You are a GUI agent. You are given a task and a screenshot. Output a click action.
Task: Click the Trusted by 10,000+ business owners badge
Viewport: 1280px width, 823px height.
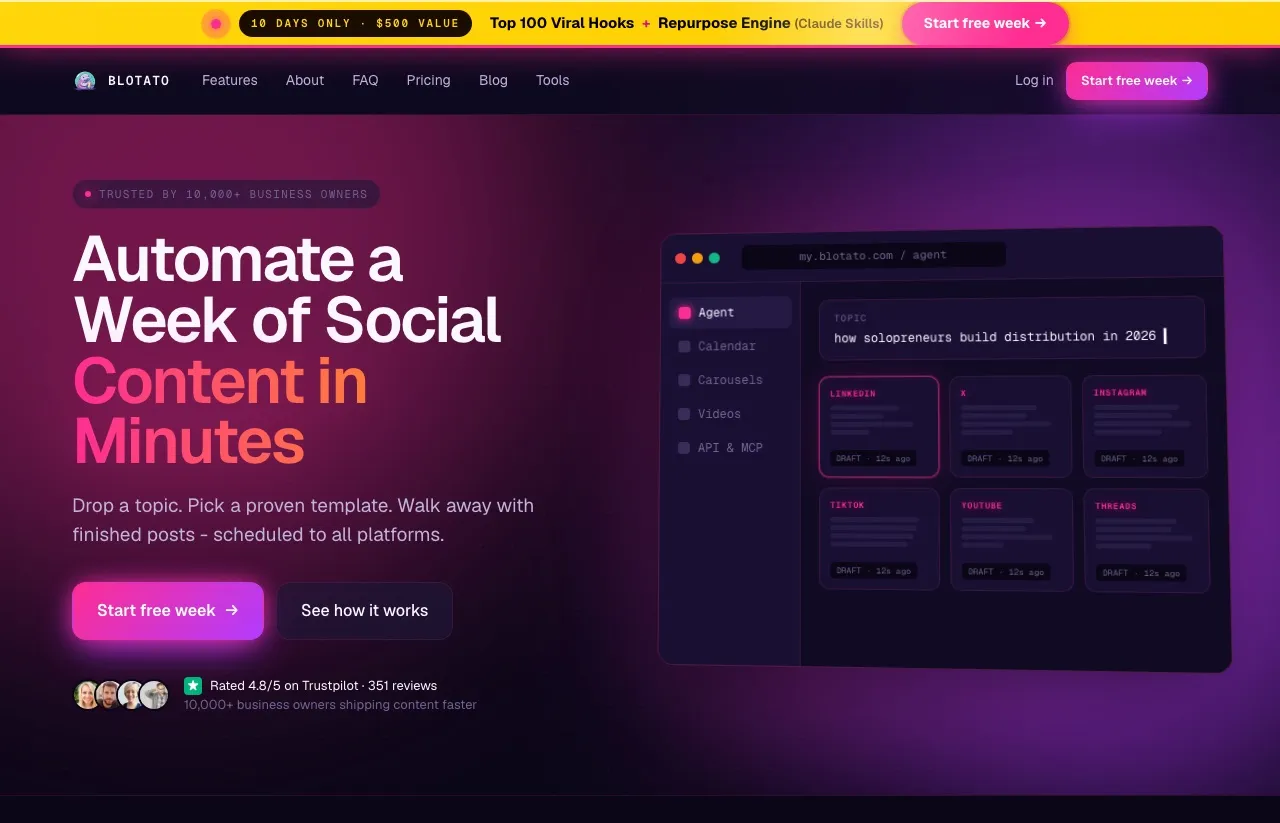[x=226, y=194]
